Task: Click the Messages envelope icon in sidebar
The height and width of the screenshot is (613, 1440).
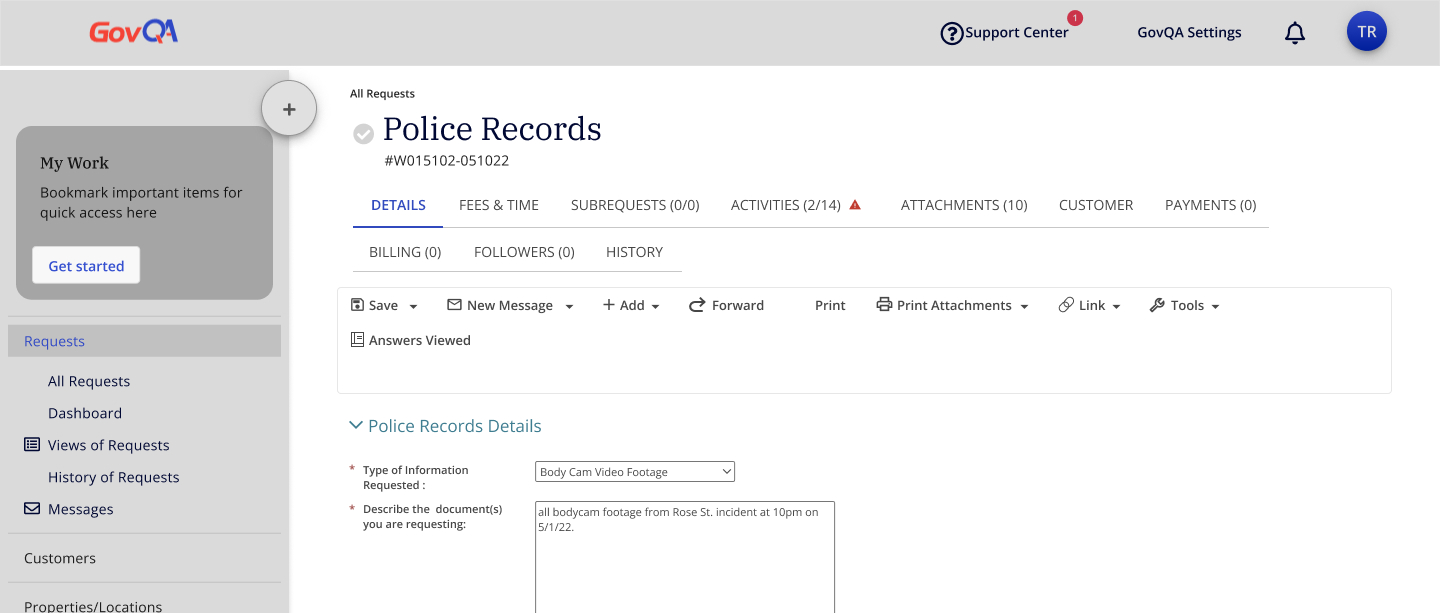Action: (32, 509)
